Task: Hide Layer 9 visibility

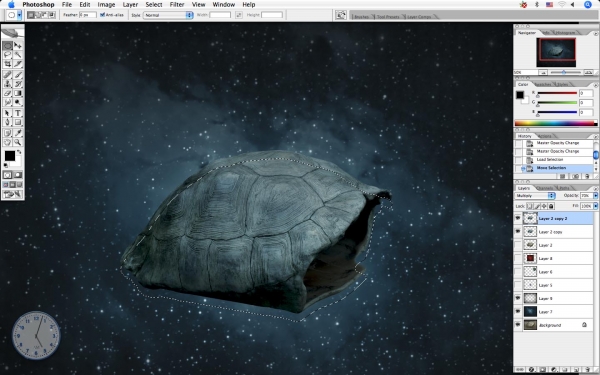Action: pos(518,298)
